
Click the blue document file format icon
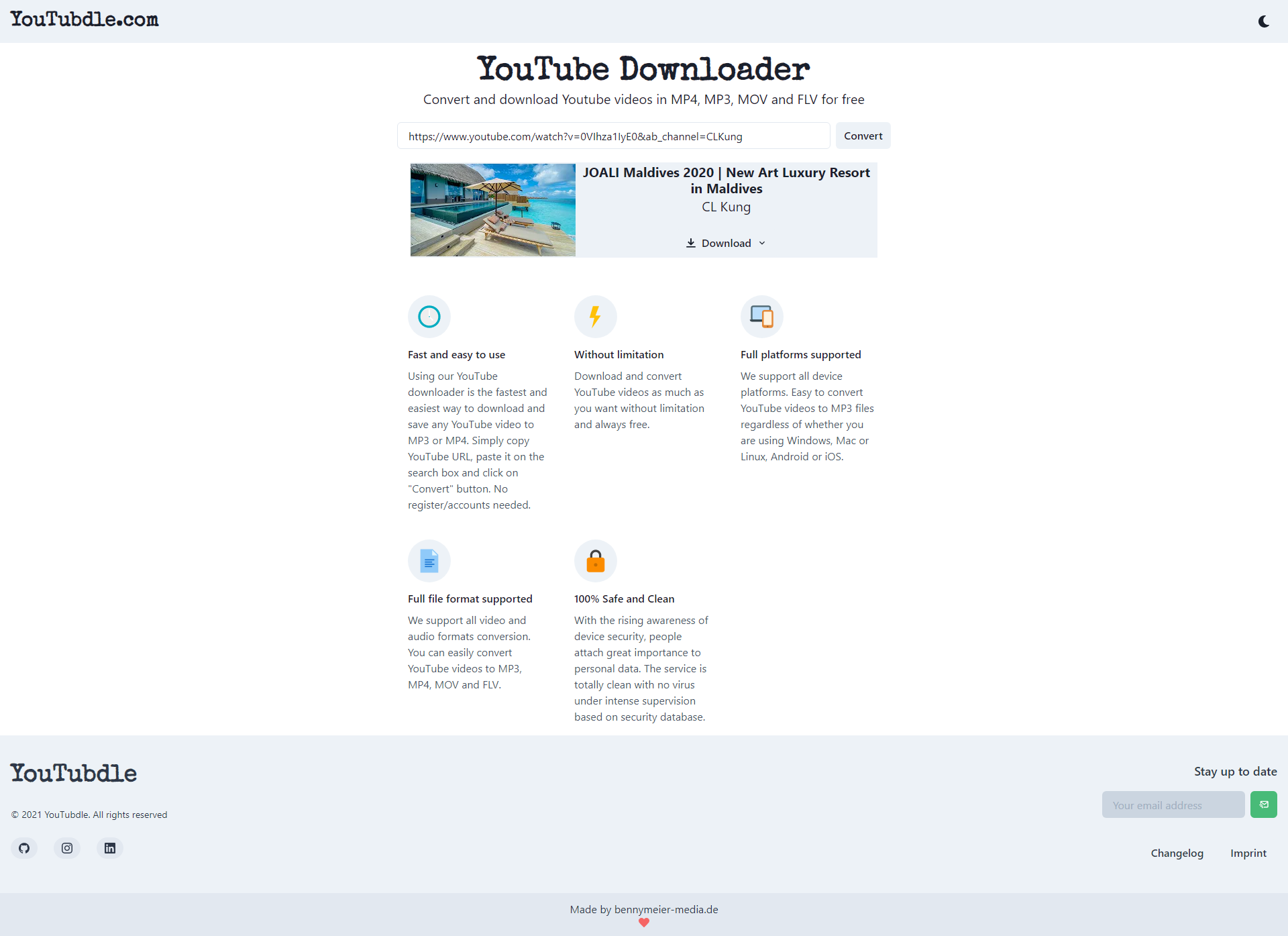(x=429, y=561)
